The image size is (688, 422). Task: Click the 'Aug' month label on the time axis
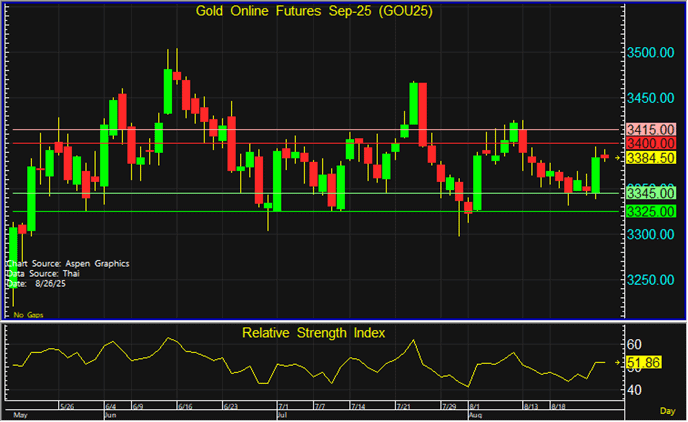(477, 413)
